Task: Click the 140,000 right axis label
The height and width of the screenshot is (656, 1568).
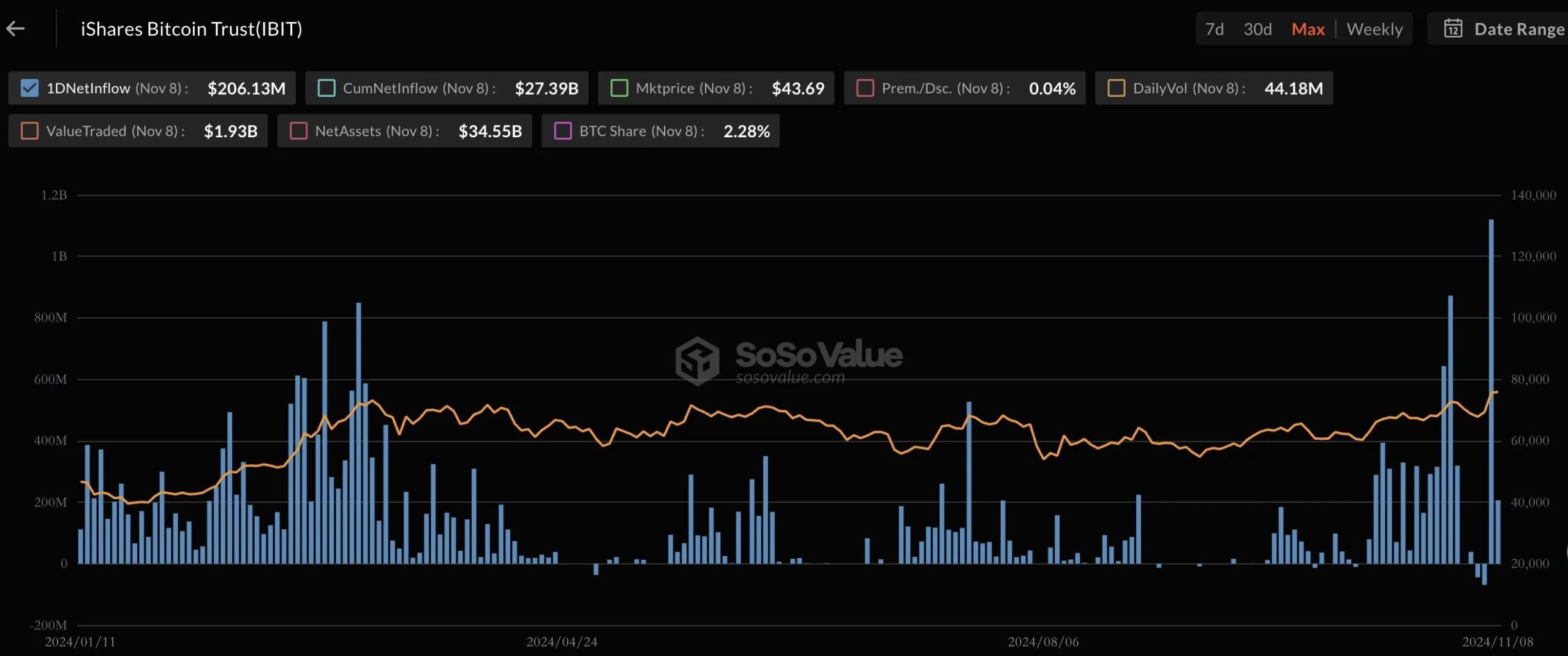Action: (x=1533, y=195)
